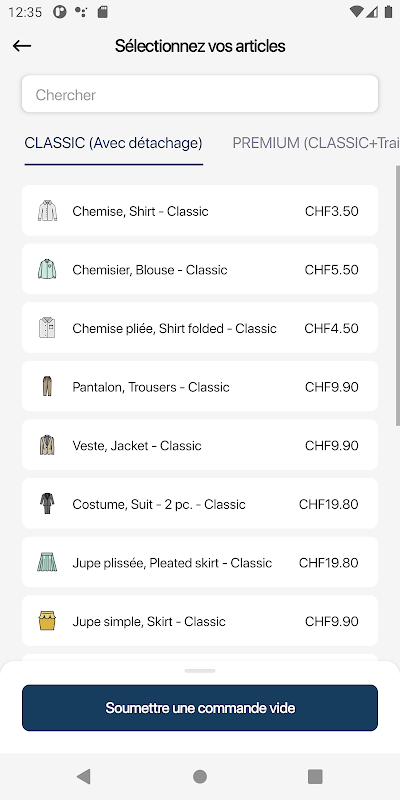
Task: Tap the trousers icon
Action: tap(47, 386)
